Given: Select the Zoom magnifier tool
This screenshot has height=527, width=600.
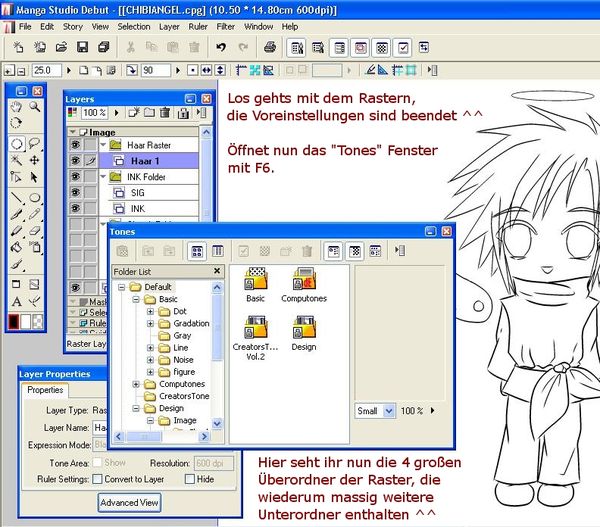Looking at the screenshot, I should tap(35, 107).
